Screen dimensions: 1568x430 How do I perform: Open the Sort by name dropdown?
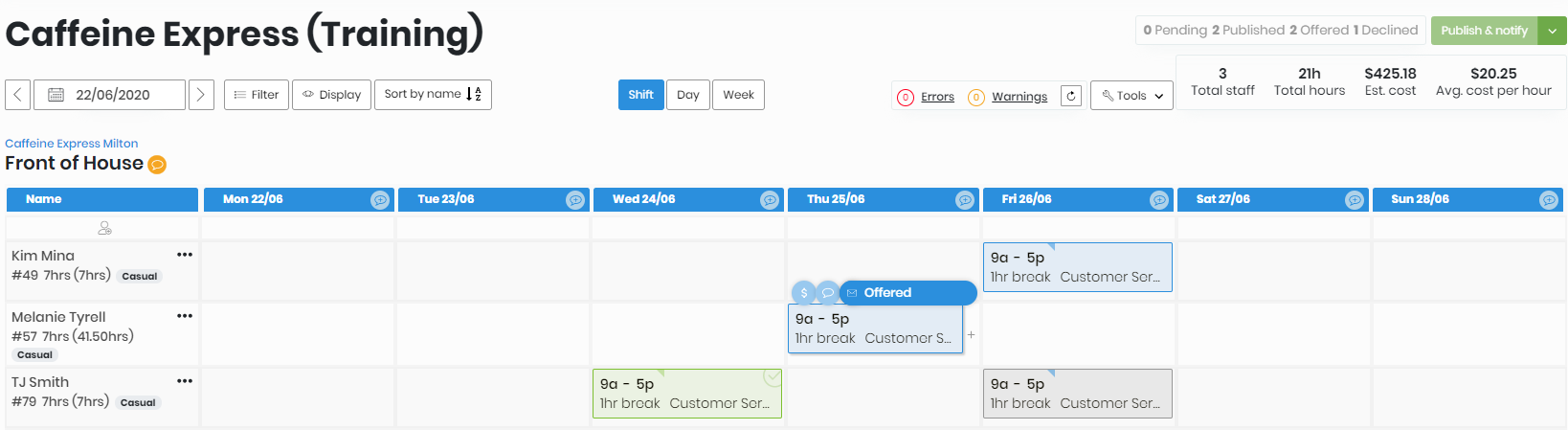433,95
